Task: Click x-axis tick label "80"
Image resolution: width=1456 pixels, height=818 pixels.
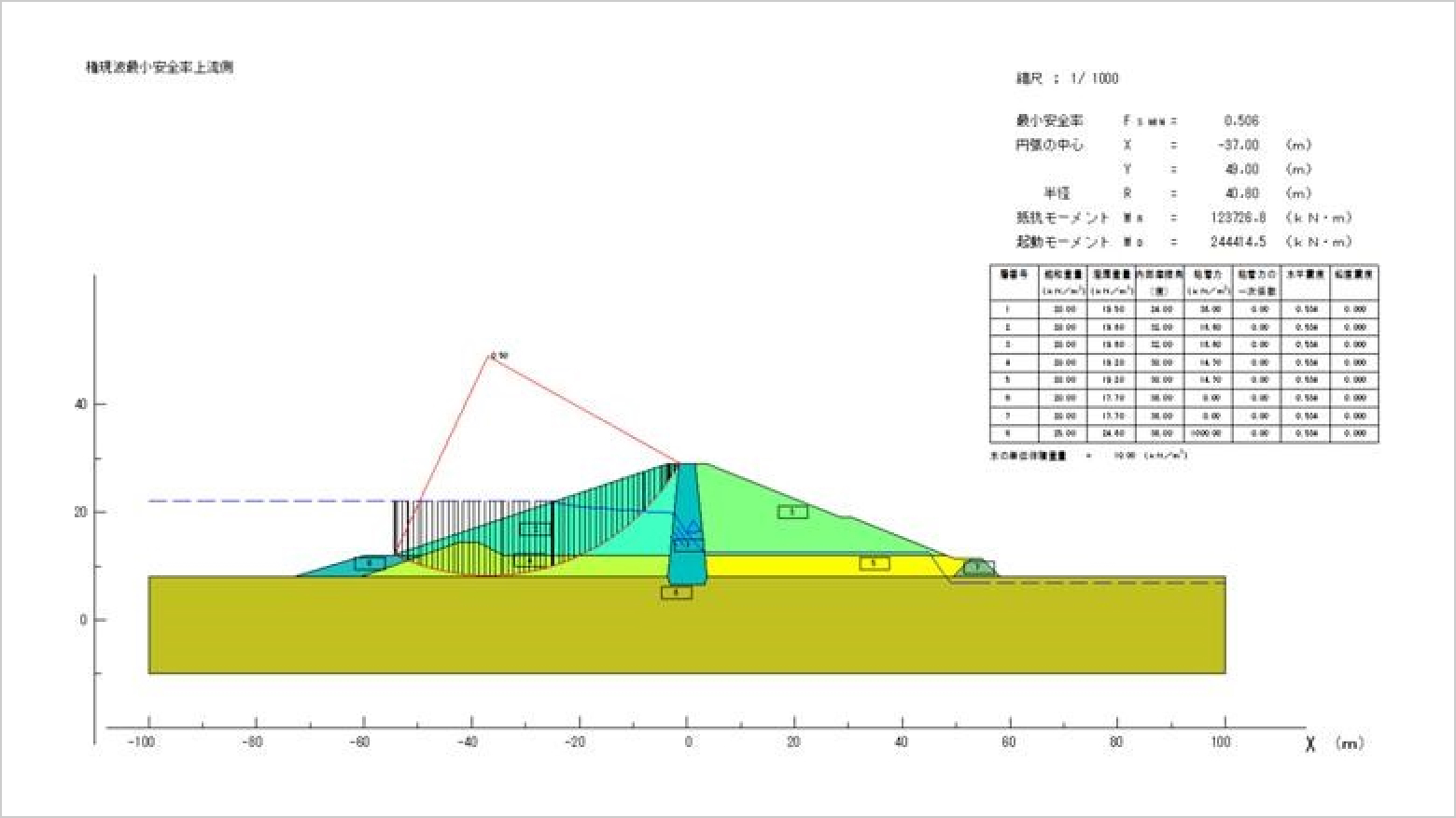Action: pos(1116,742)
